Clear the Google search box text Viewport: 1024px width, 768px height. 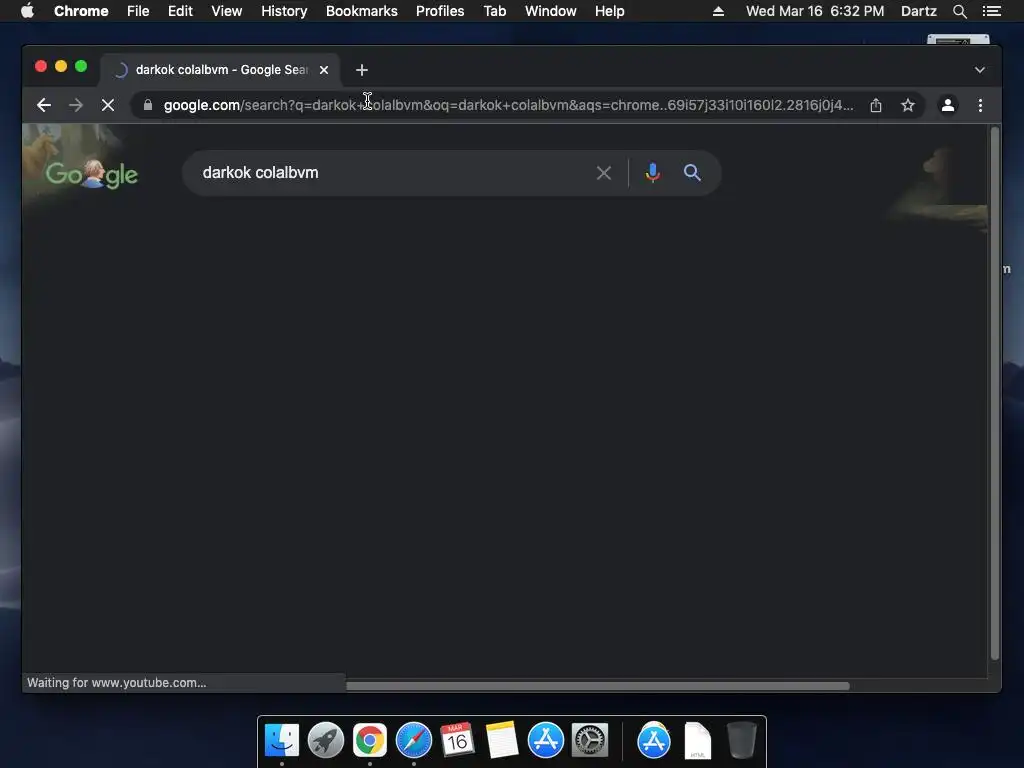pyautogui.click(x=604, y=173)
